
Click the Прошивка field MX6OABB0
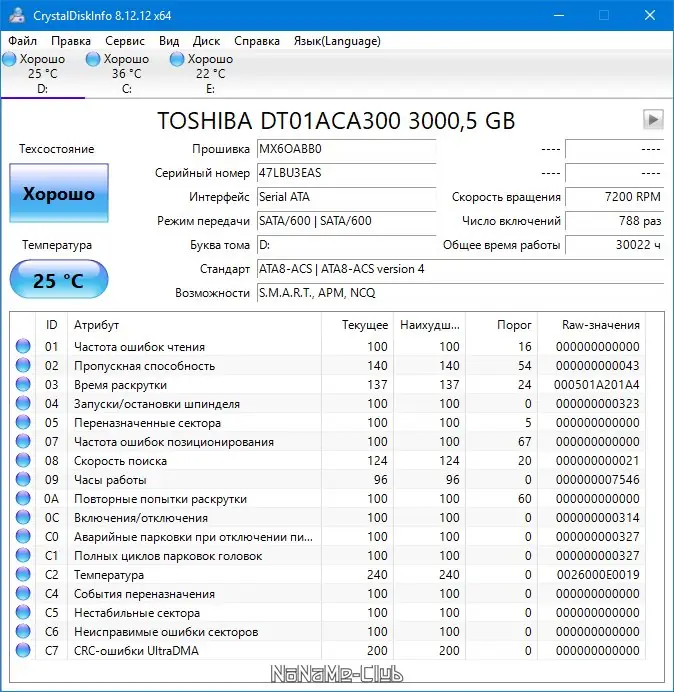click(x=346, y=149)
